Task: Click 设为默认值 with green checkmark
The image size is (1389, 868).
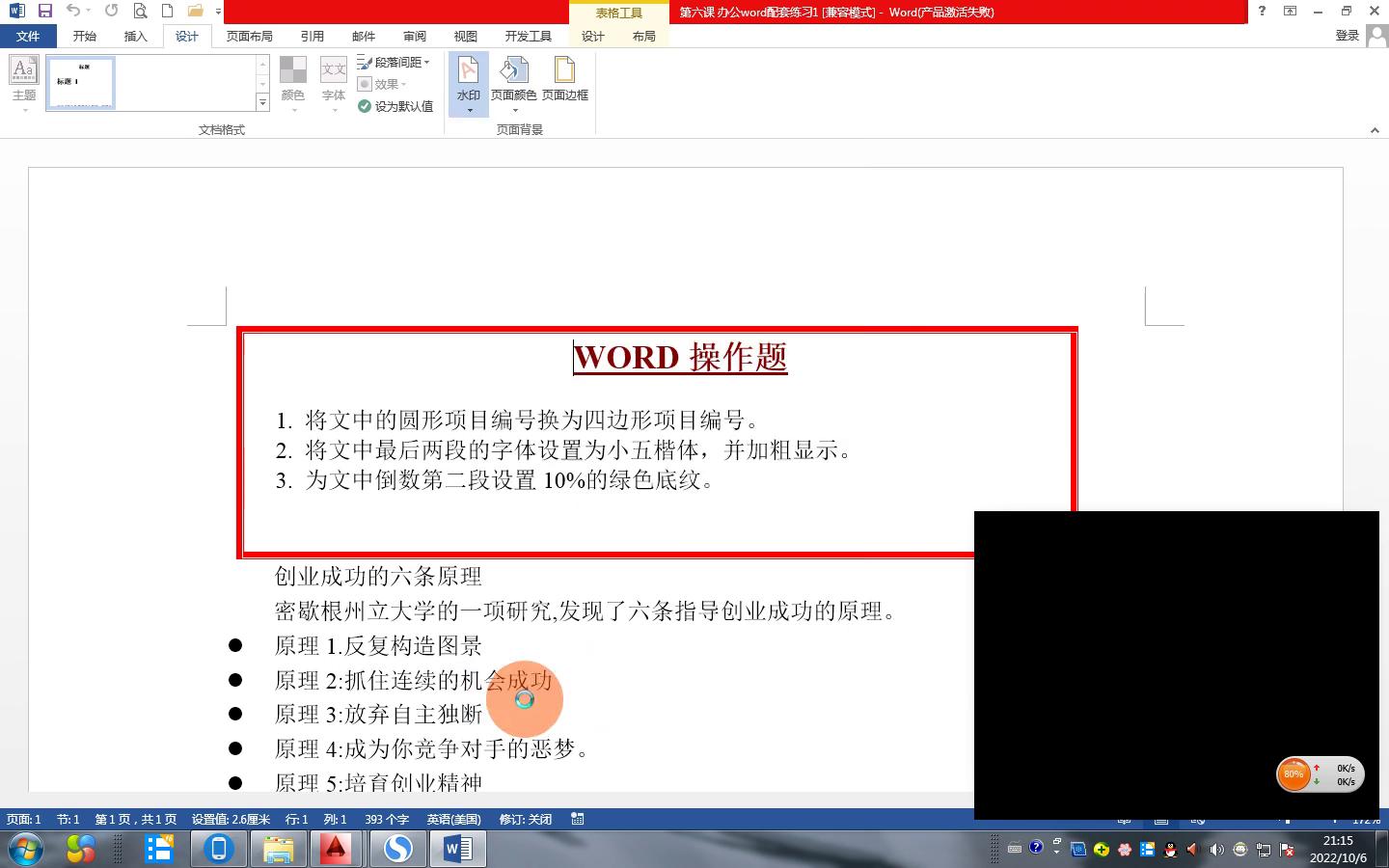Action: coord(395,106)
